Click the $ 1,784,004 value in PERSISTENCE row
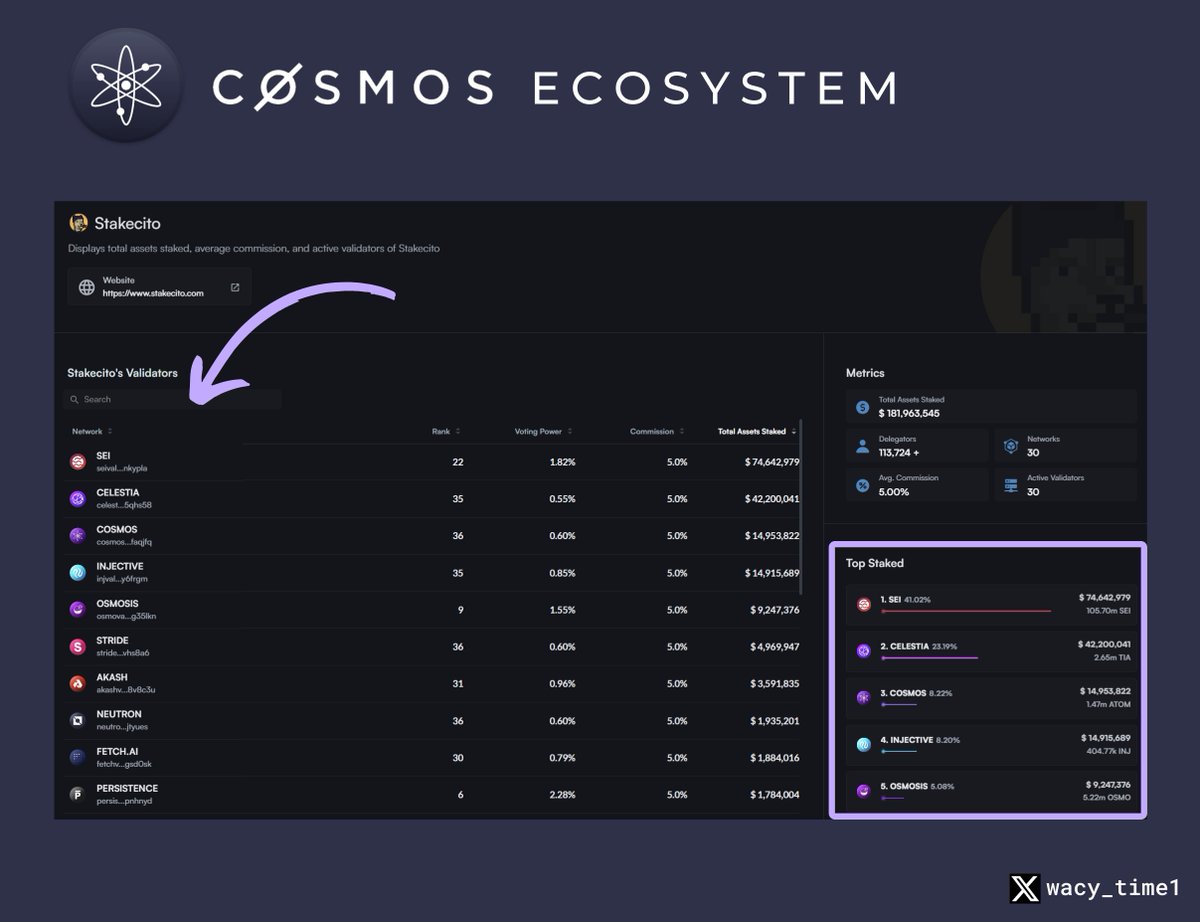This screenshot has height=922, width=1200. (x=775, y=794)
